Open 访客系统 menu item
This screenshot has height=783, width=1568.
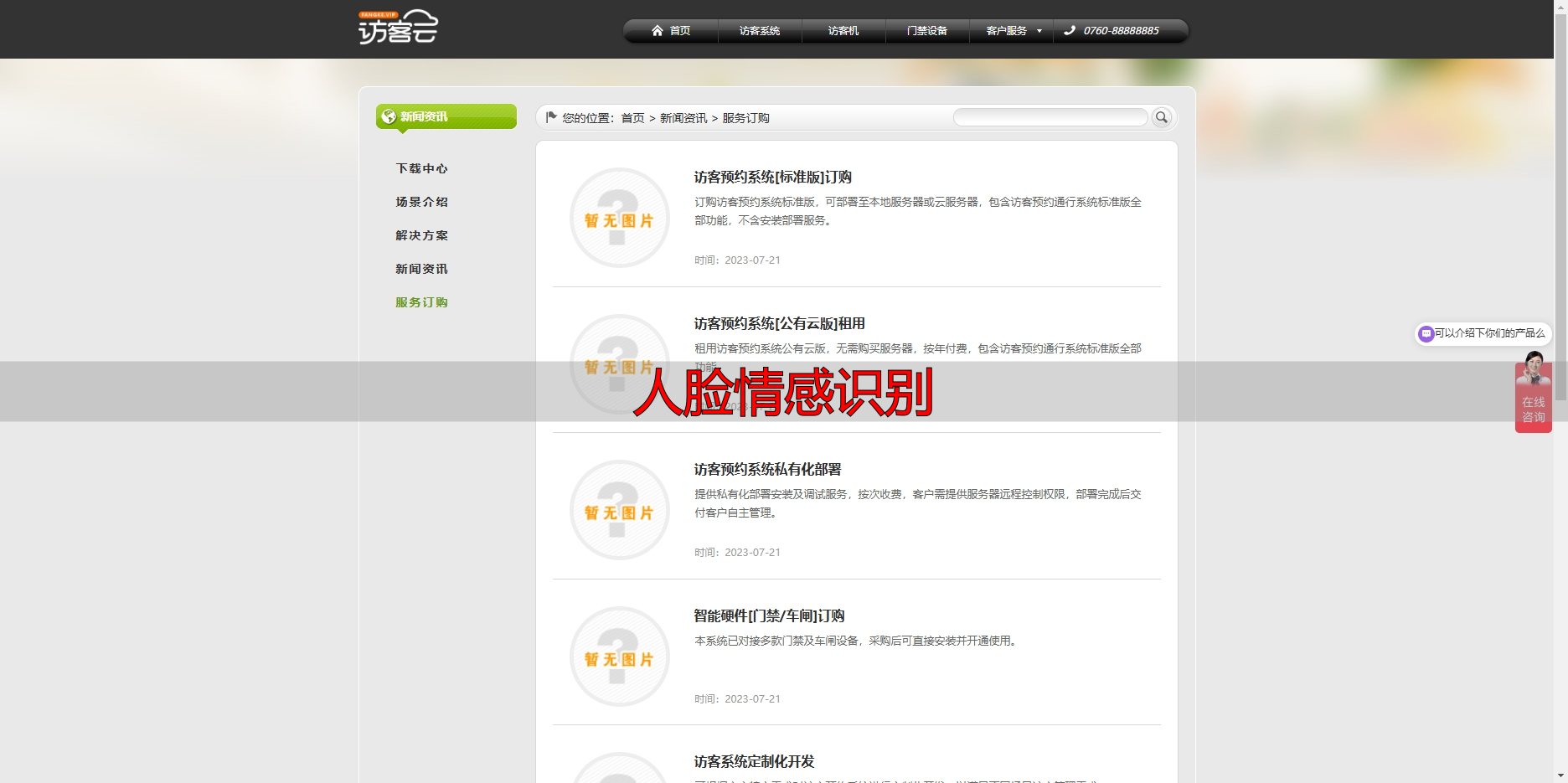pos(760,31)
